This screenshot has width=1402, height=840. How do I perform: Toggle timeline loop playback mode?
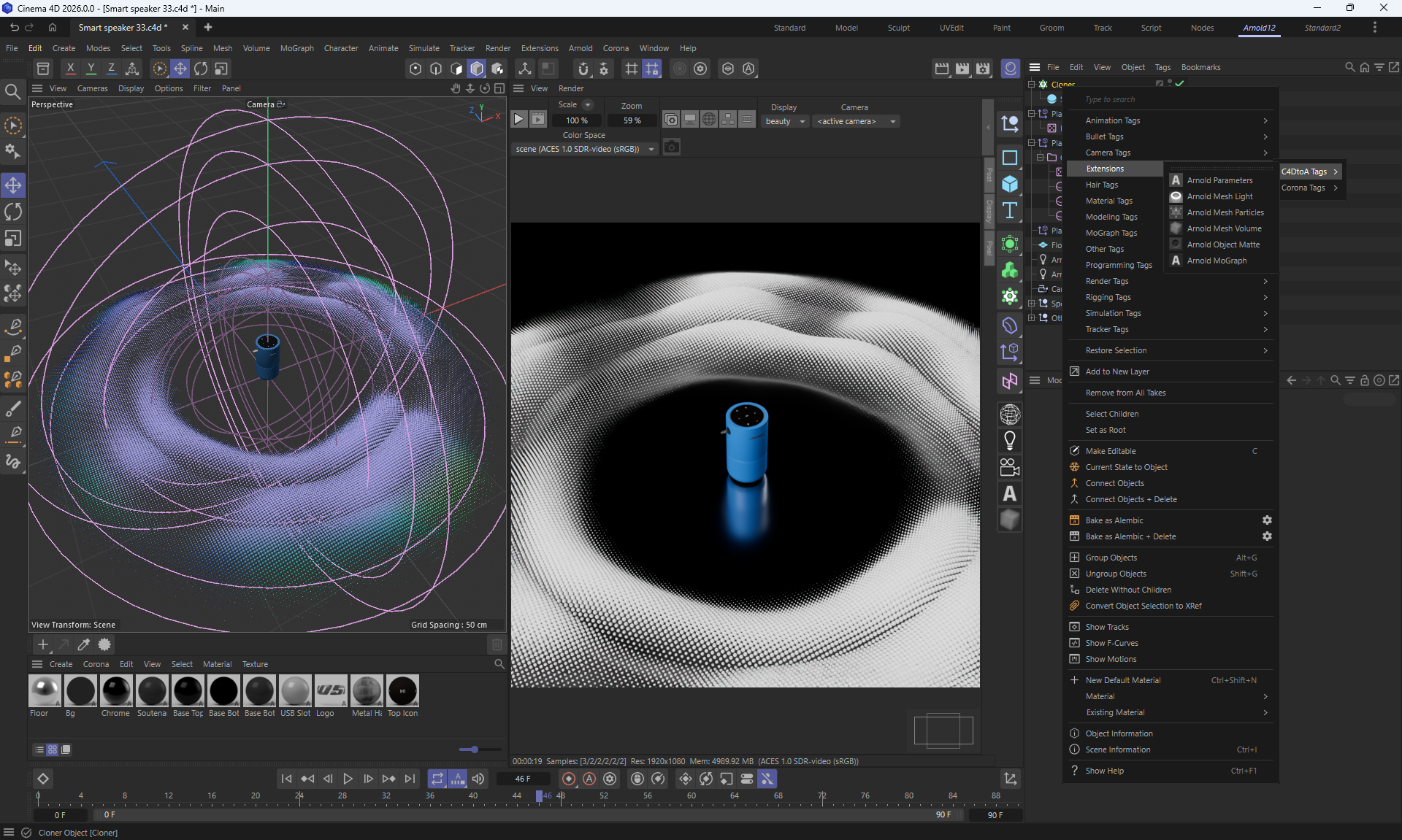click(437, 779)
